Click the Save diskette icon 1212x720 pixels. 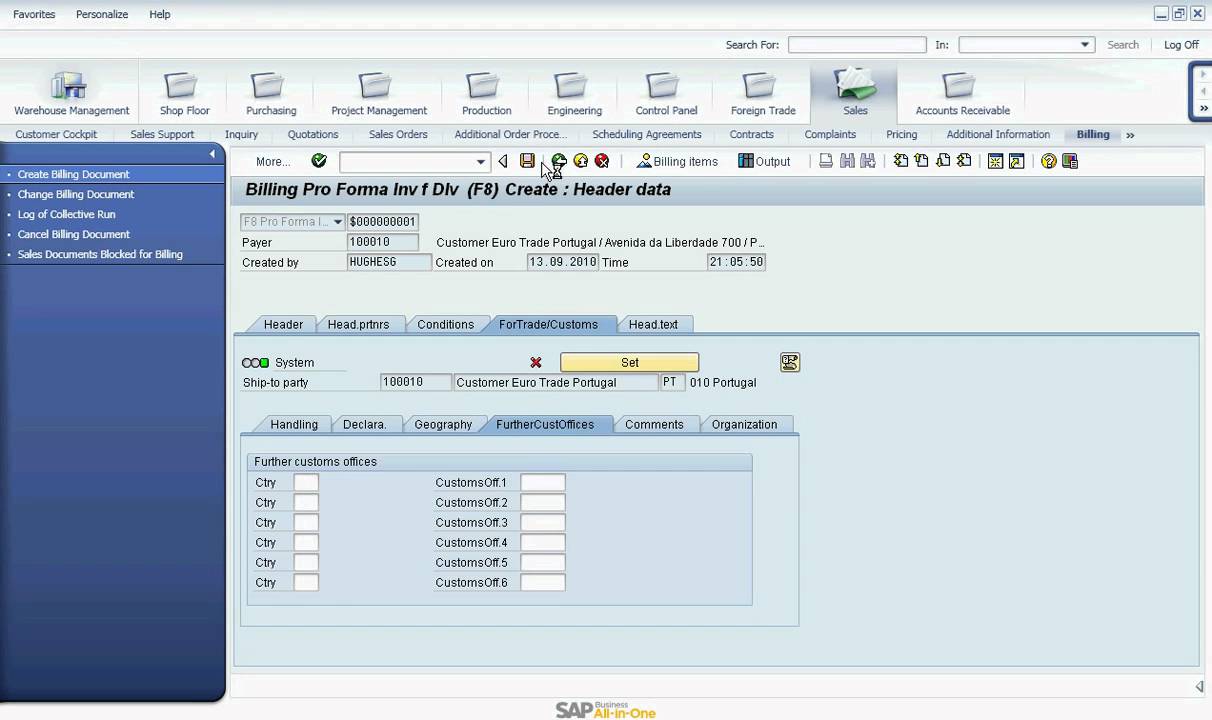(527, 161)
